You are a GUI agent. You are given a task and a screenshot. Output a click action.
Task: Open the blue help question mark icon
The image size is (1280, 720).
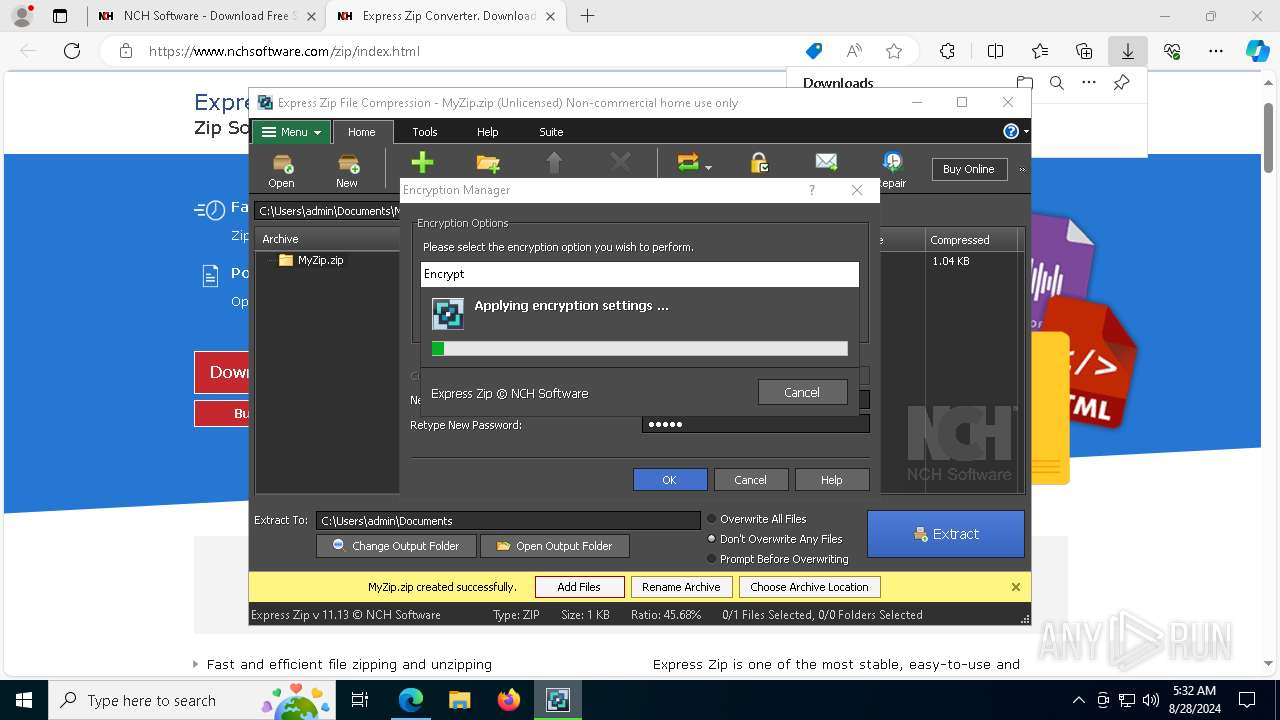pos(1011,131)
